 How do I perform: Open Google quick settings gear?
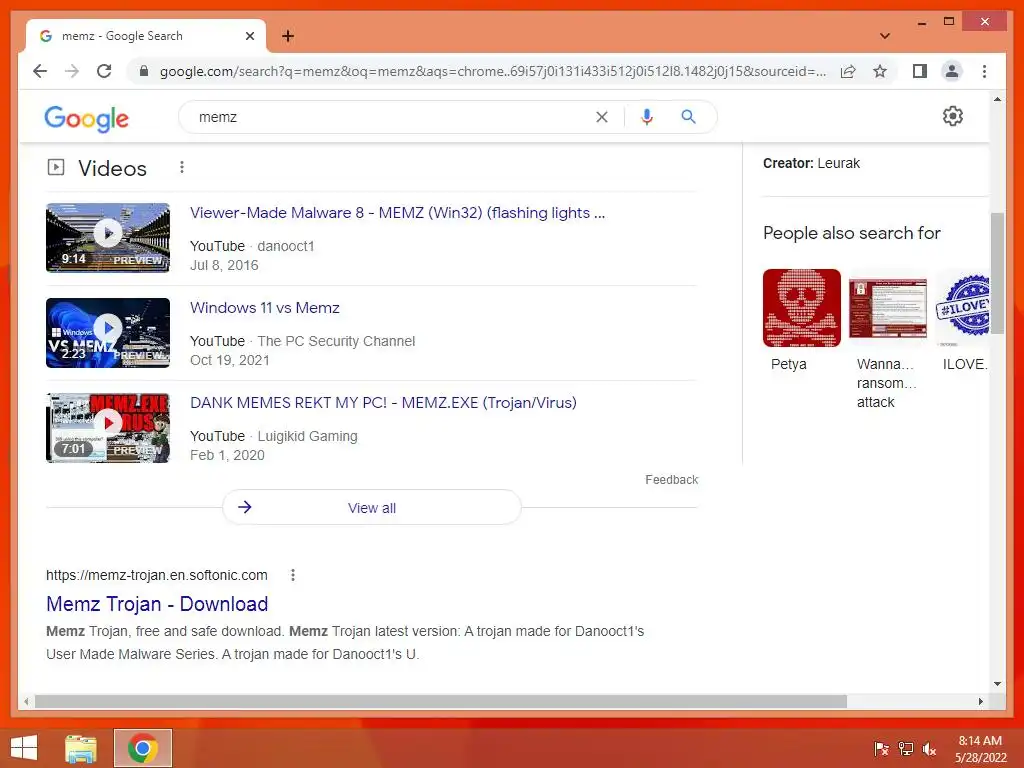[x=953, y=116]
